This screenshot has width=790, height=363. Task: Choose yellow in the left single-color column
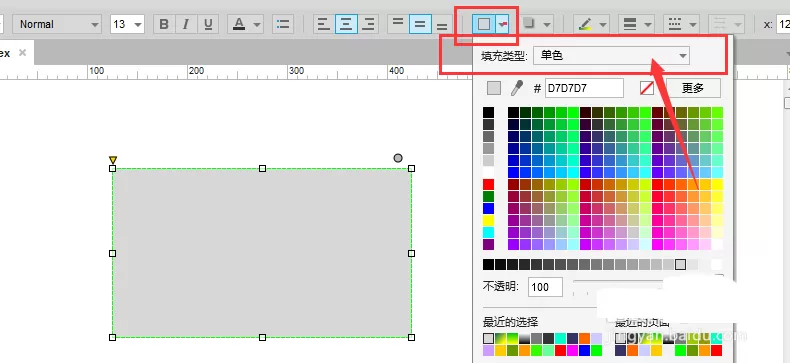[488, 220]
